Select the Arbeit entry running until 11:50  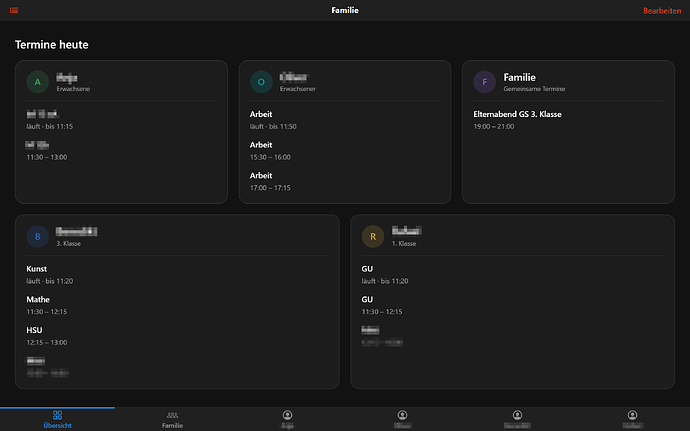coord(273,120)
